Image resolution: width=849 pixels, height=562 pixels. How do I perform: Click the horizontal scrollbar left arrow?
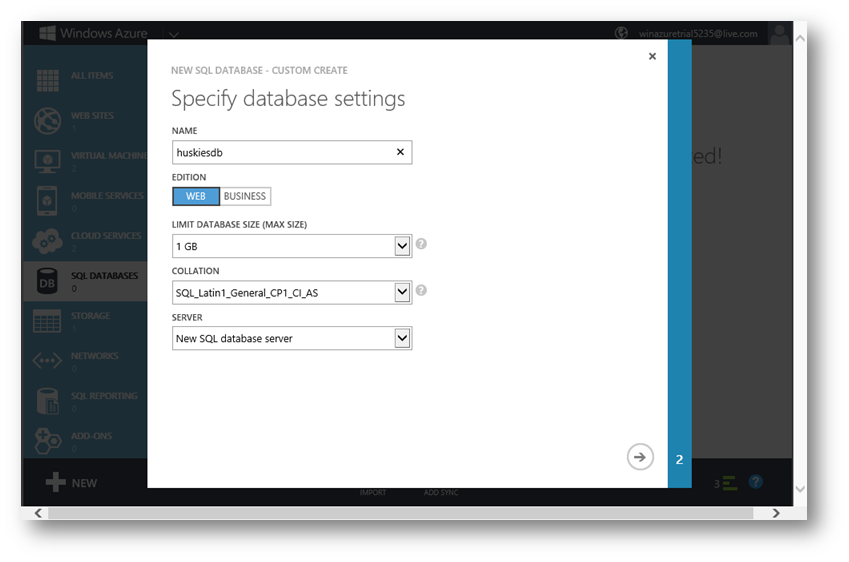click(38, 513)
